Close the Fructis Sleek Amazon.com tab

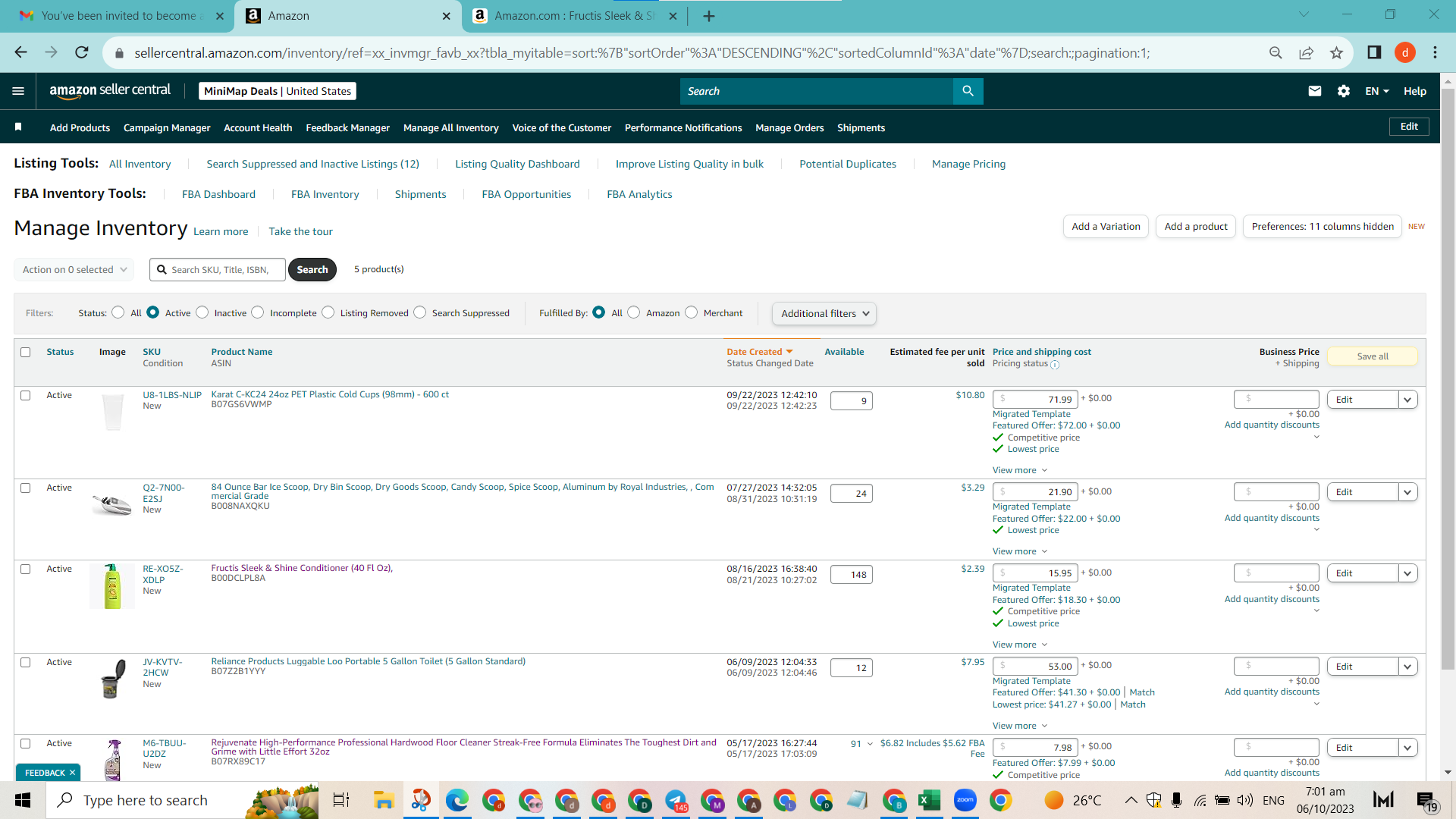[673, 16]
